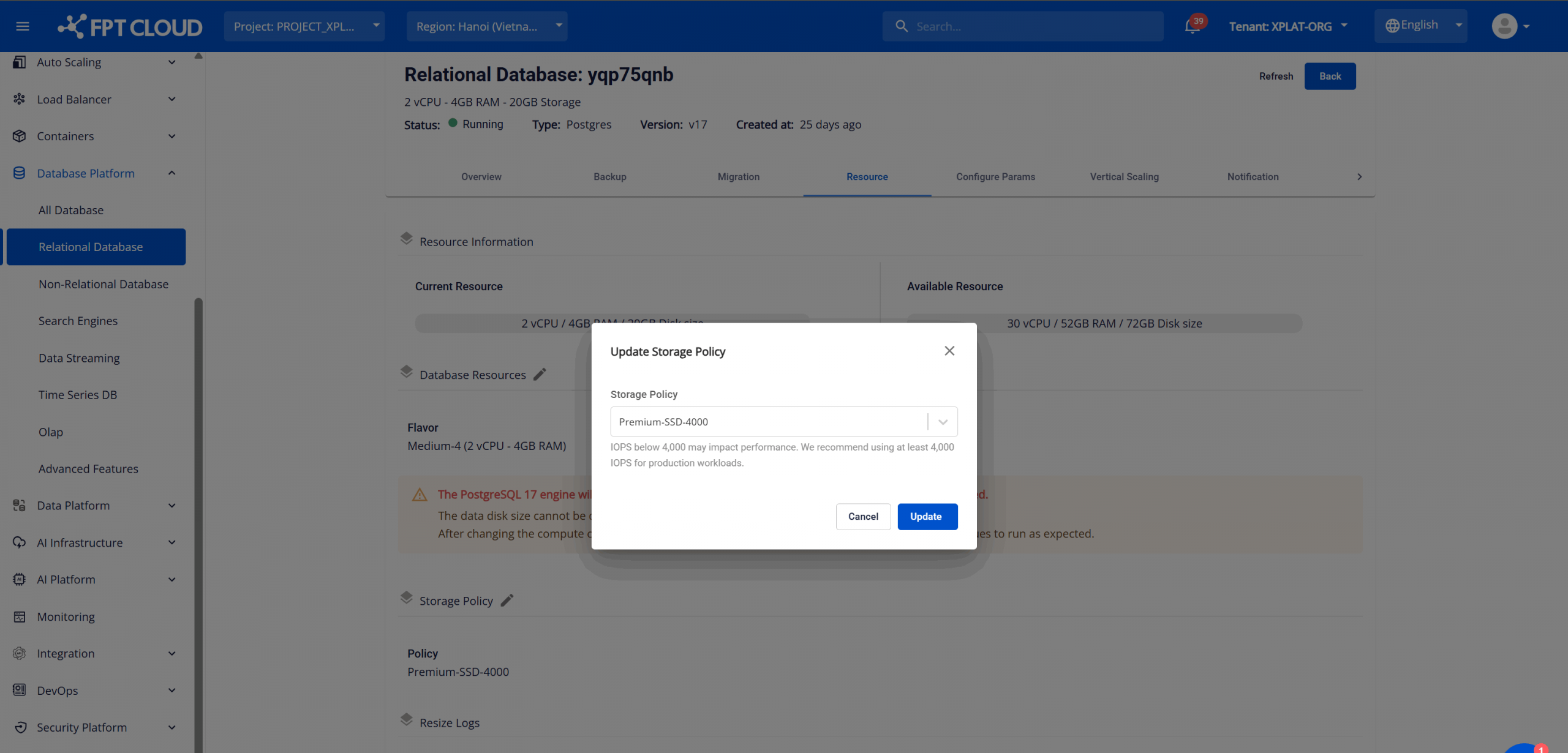
Task: Open the Project selector dropdown
Action: point(304,26)
